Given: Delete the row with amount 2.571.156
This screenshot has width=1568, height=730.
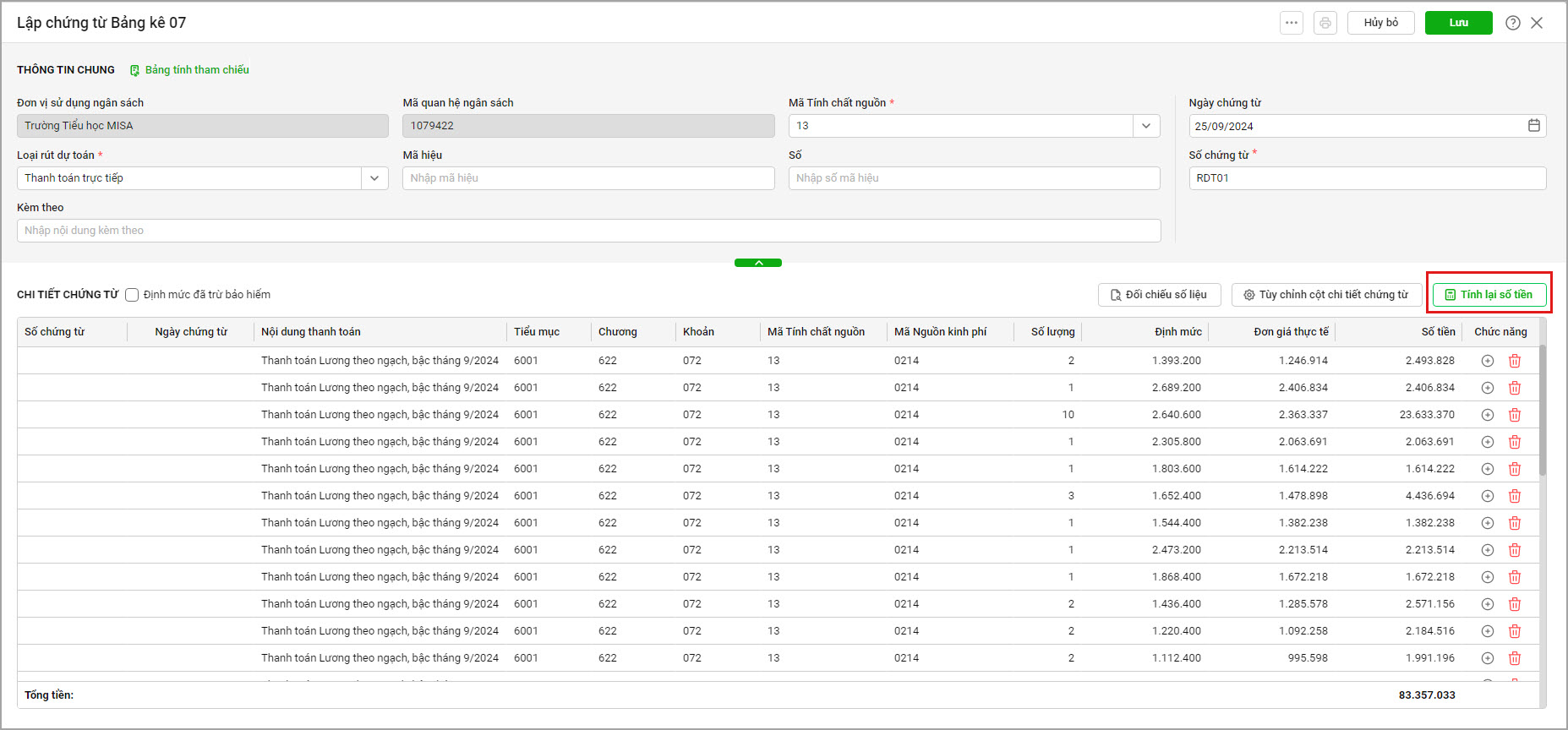Looking at the screenshot, I should pyautogui.click(x=1514, y=604).
